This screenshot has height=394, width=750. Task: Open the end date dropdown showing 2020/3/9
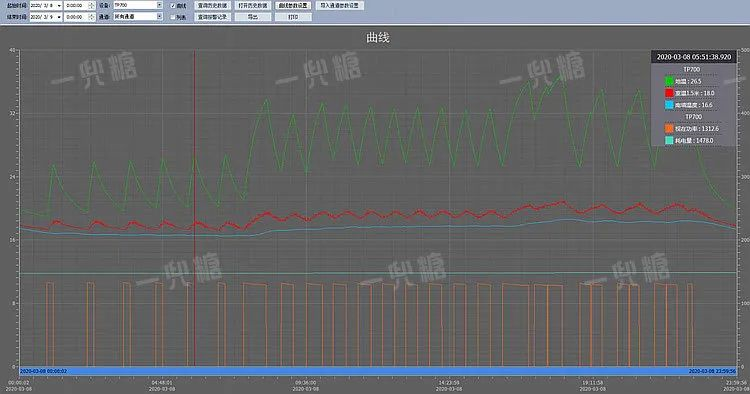tap(59, 17)
